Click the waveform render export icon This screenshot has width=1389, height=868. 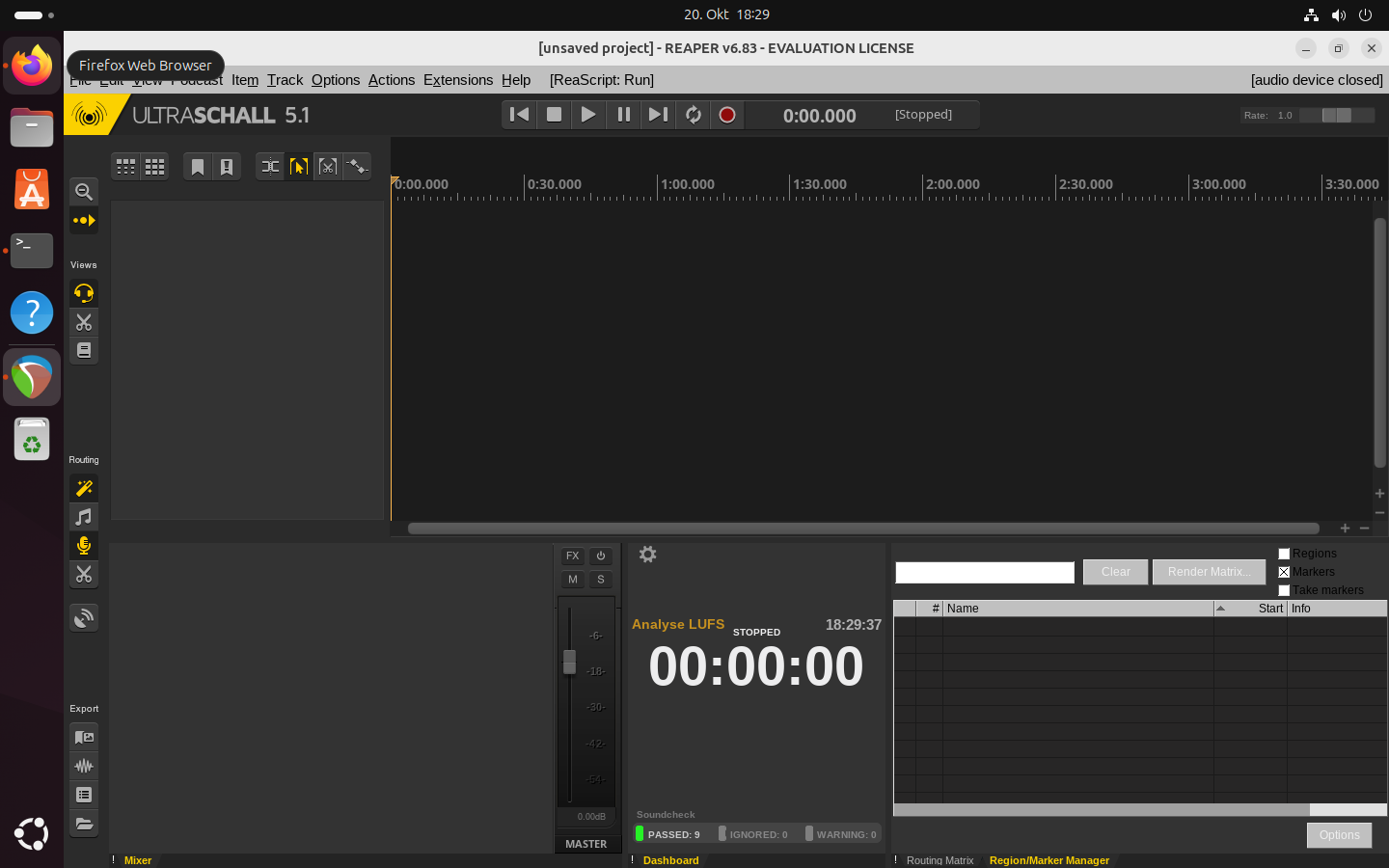[x=84, y=766]
